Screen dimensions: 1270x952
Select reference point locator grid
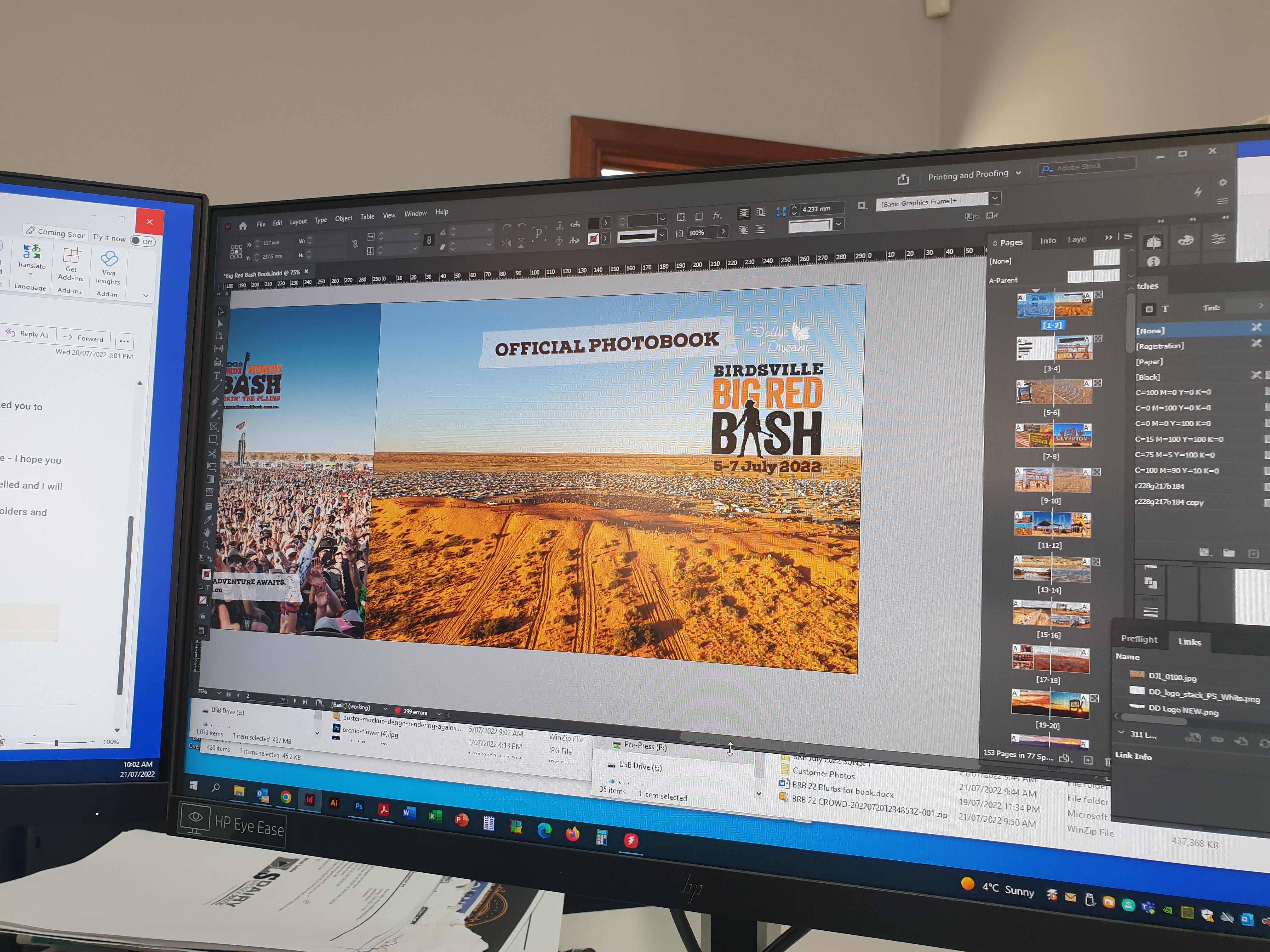(236, 251)
